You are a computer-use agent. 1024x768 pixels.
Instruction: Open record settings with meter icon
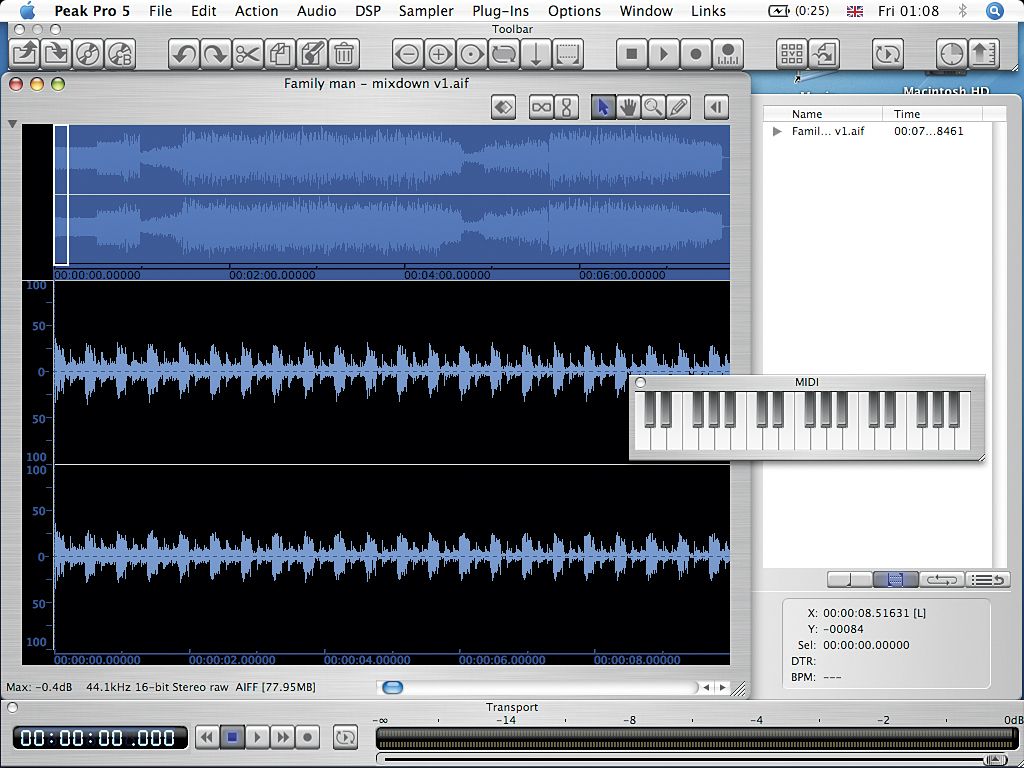tap(728, 54)
